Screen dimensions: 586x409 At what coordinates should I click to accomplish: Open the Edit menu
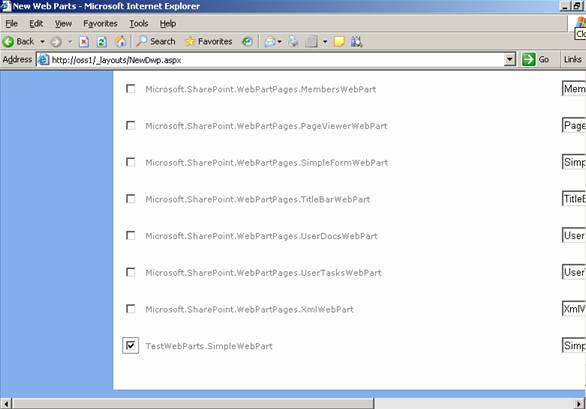tap(36, 24)
